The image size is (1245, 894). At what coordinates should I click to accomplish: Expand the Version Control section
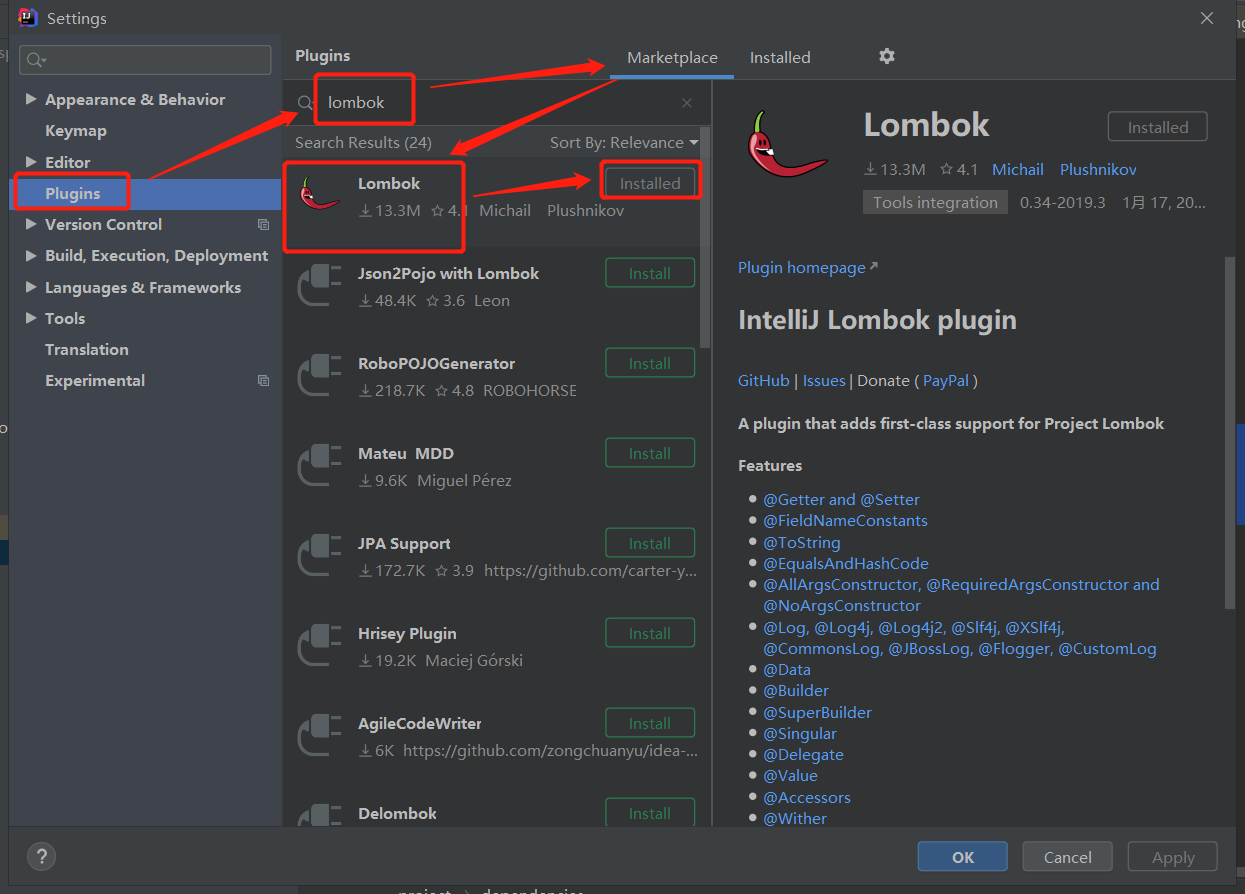(31, 224)
